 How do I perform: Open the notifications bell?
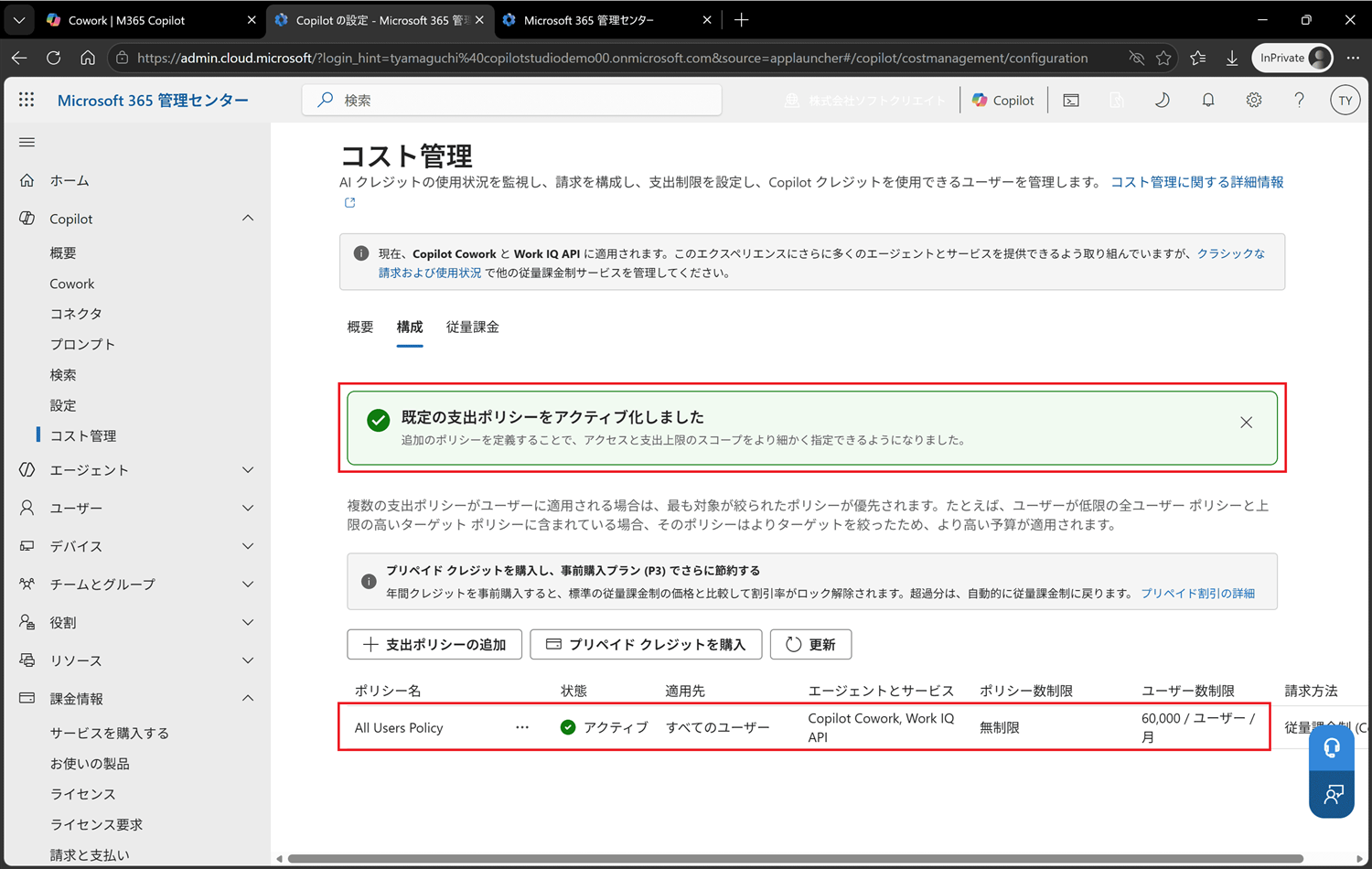1208,100
